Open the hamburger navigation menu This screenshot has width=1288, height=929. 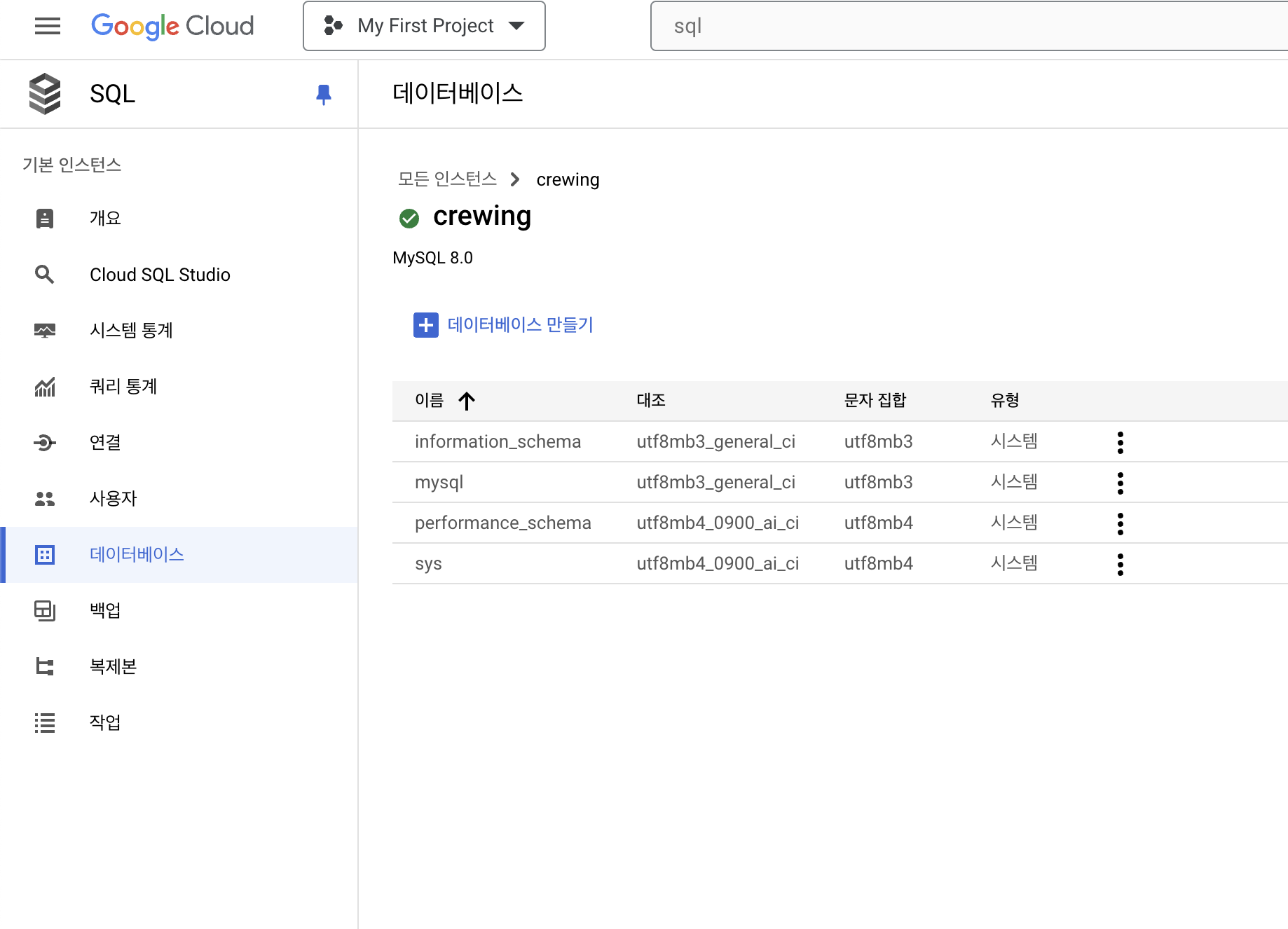point(48,26)
